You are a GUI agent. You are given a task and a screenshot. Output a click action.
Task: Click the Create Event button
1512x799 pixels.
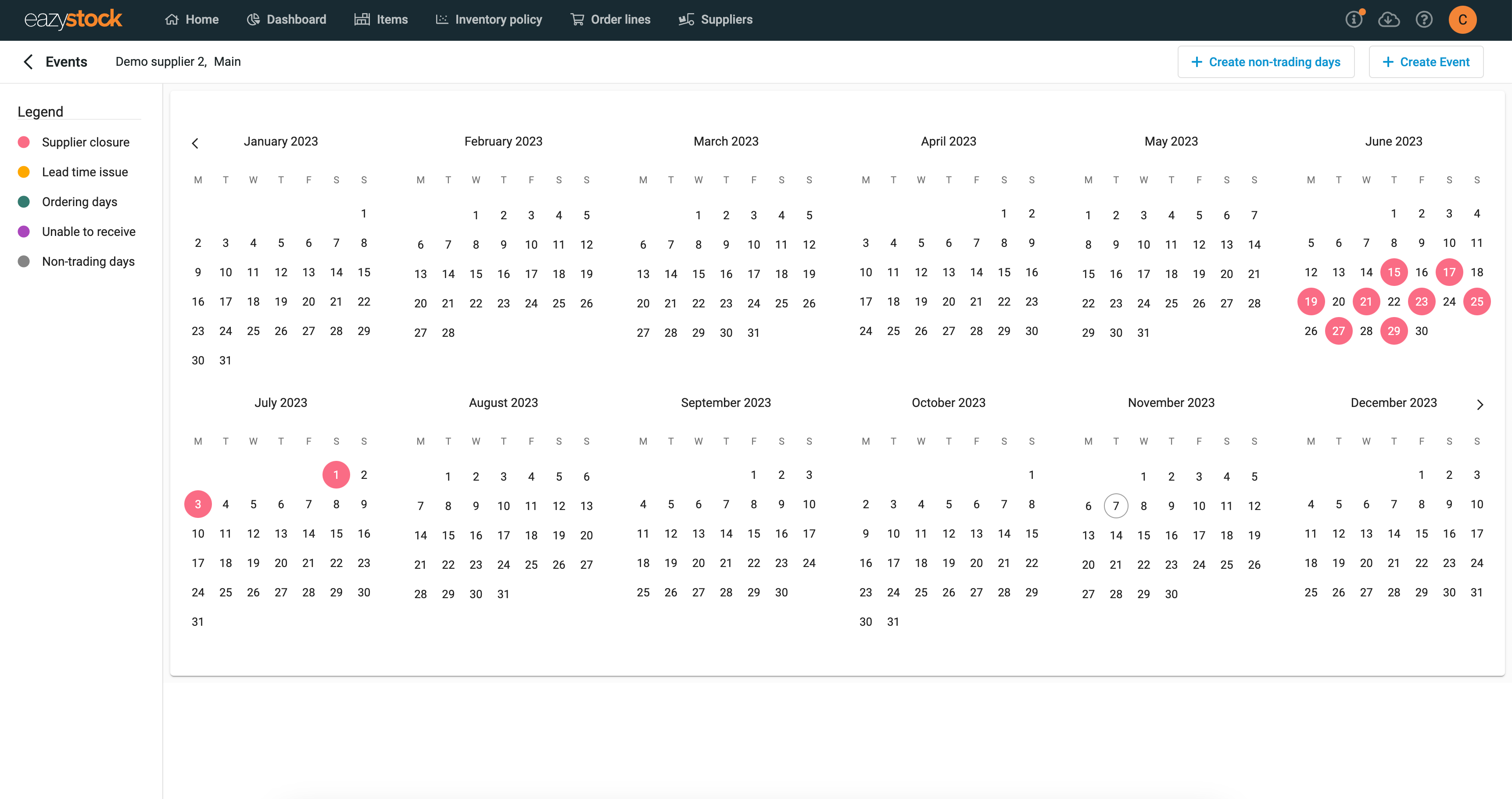(x=1426, y=61)
